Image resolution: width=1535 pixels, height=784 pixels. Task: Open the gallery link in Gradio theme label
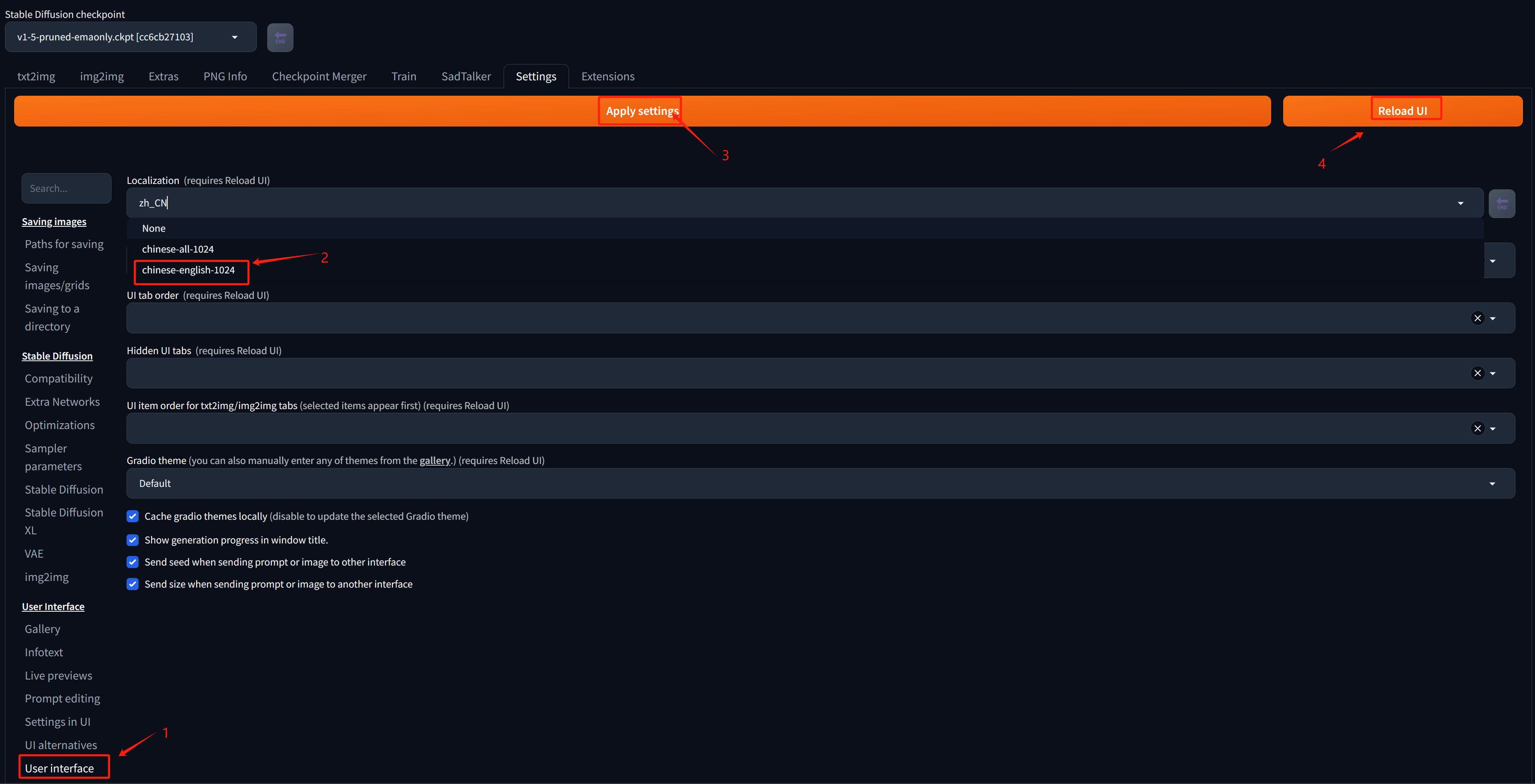pyautogui.click(x=435, y=461)
